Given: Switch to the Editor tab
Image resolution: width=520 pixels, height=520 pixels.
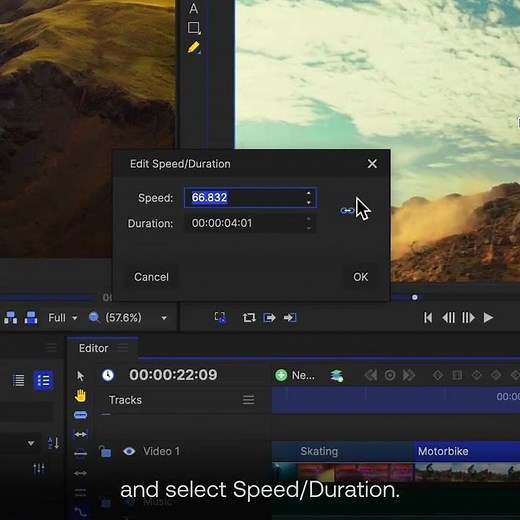Looking at the screenshot, I should (x=93, y=348).
